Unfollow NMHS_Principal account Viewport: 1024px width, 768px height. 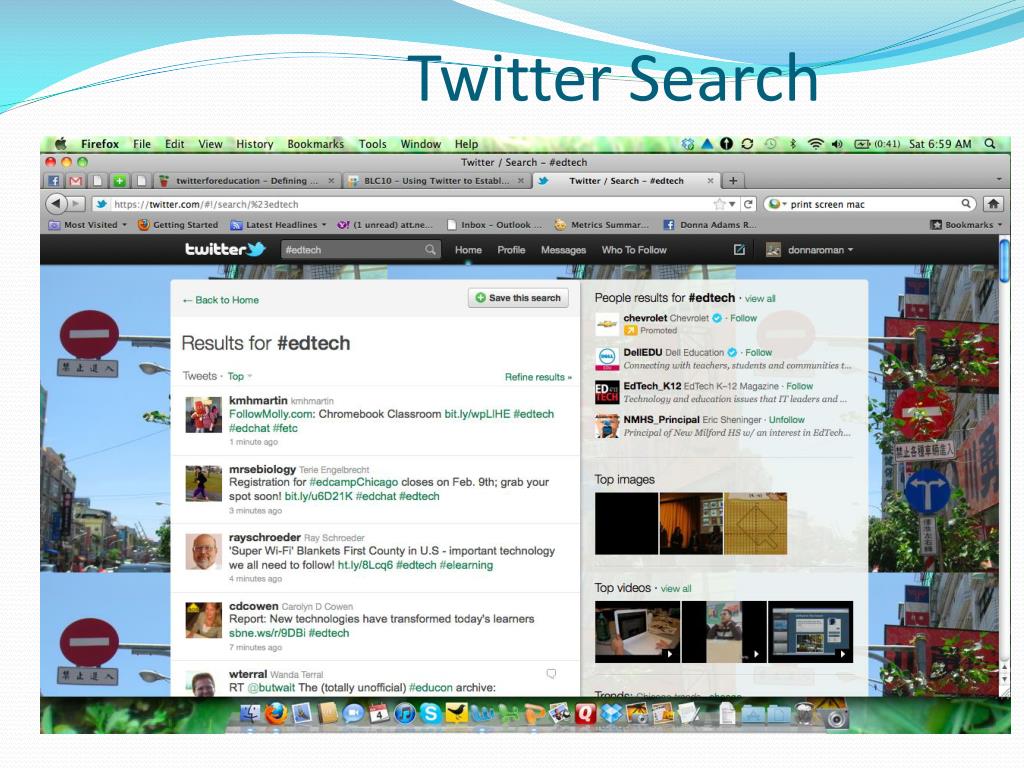pos(786,419)
